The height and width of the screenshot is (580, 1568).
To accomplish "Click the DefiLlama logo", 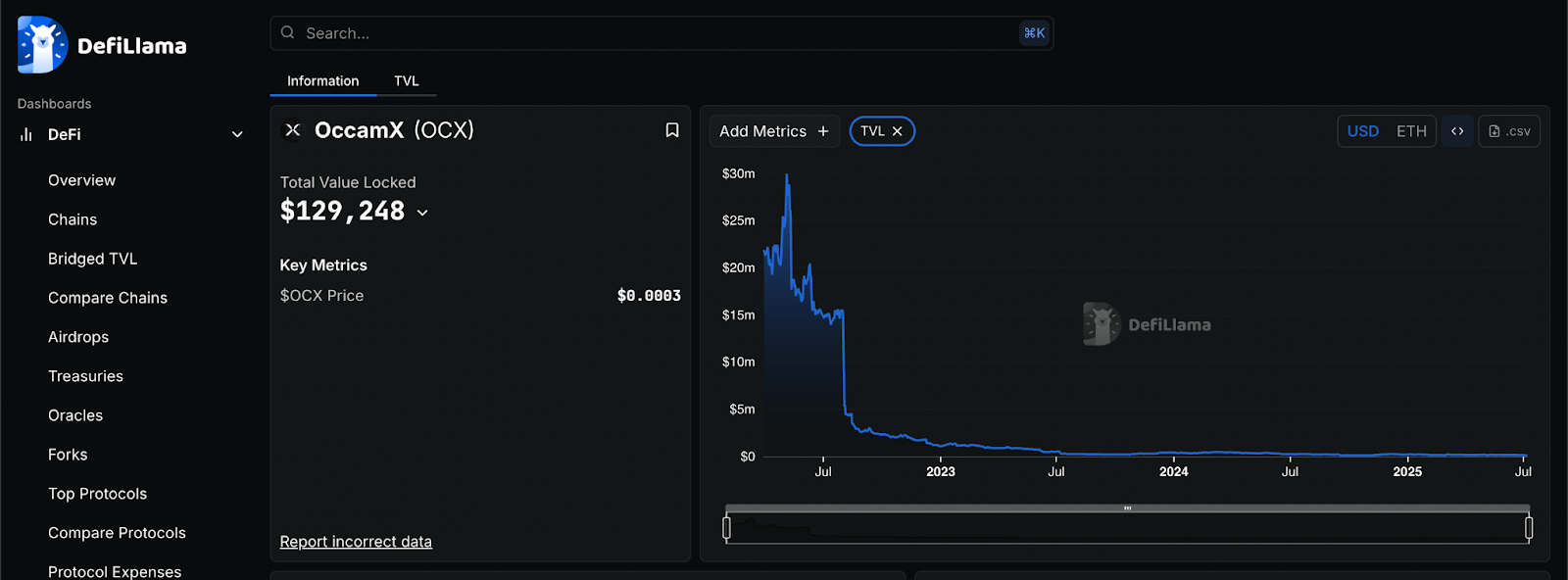I will pos(102,45).
